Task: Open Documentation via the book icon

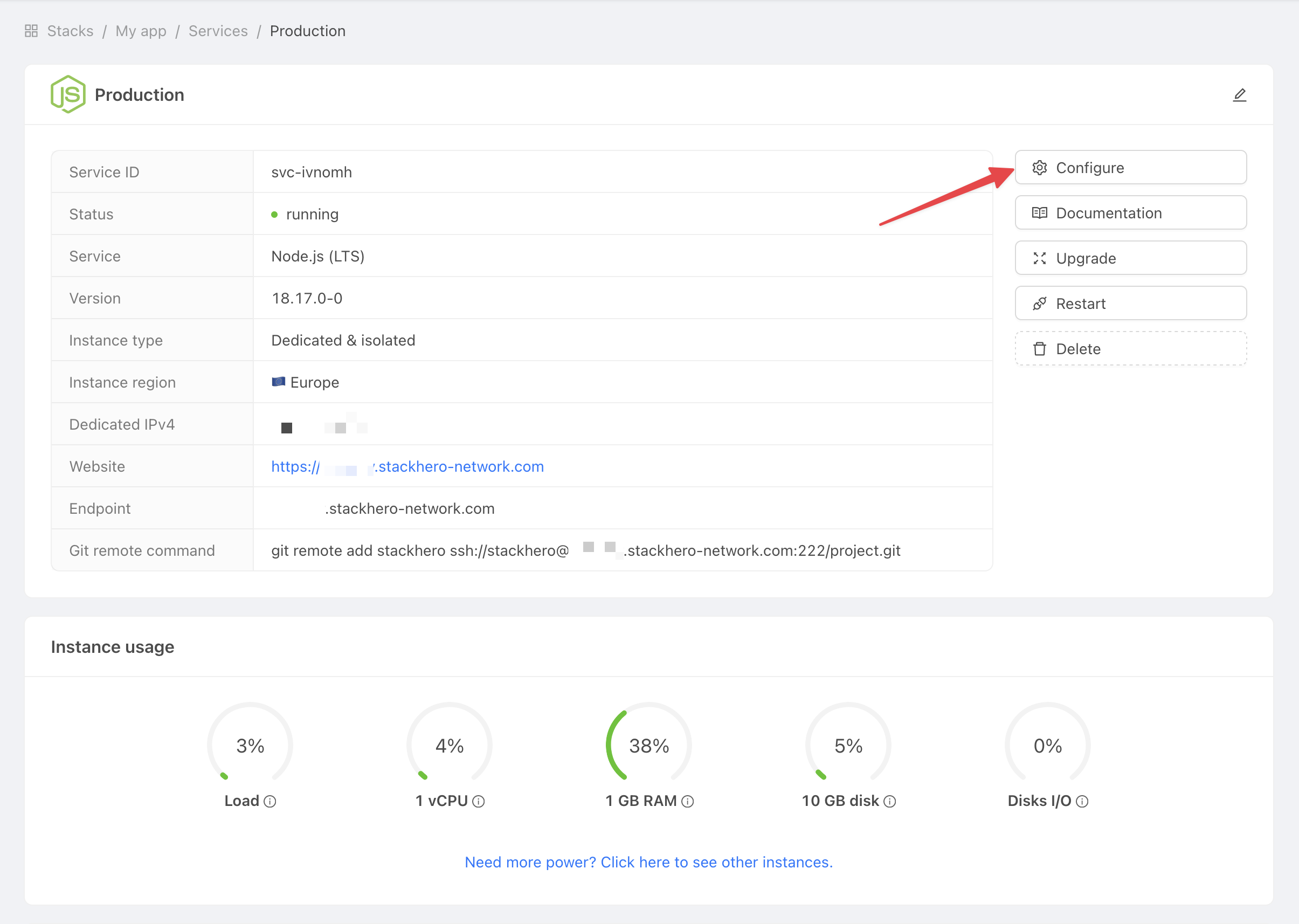Action: click(x=1040, y=213)
